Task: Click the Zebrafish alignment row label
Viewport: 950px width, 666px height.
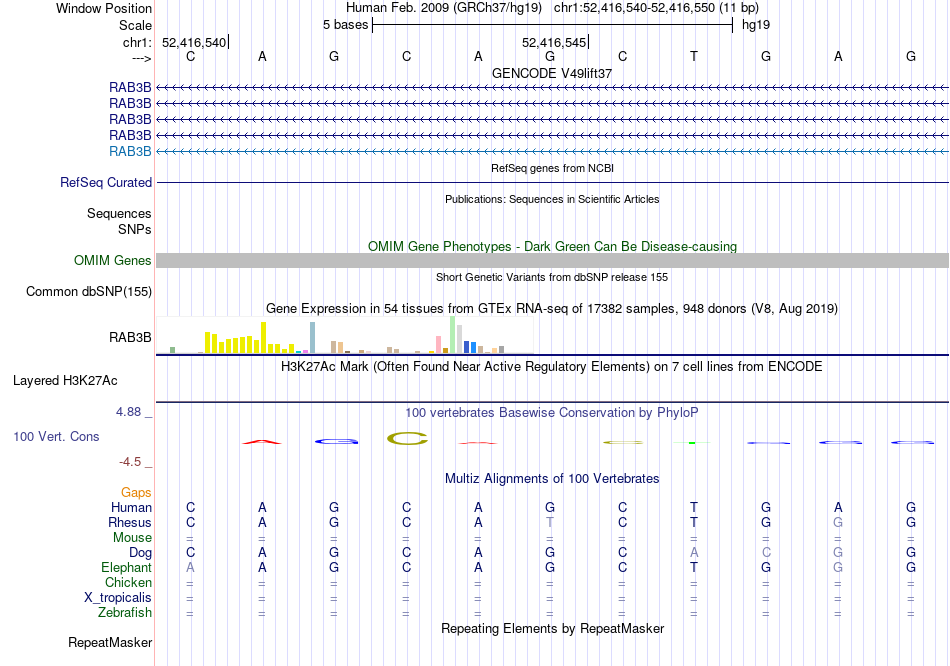Action: (x=125, y=613)
